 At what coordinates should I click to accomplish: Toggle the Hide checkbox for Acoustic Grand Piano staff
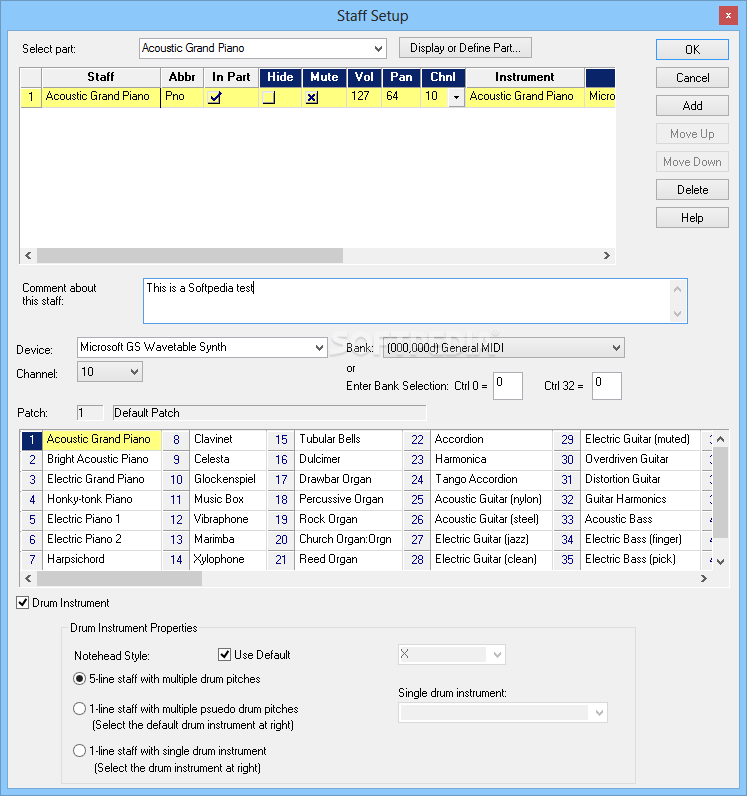click(x=269, y=97)
